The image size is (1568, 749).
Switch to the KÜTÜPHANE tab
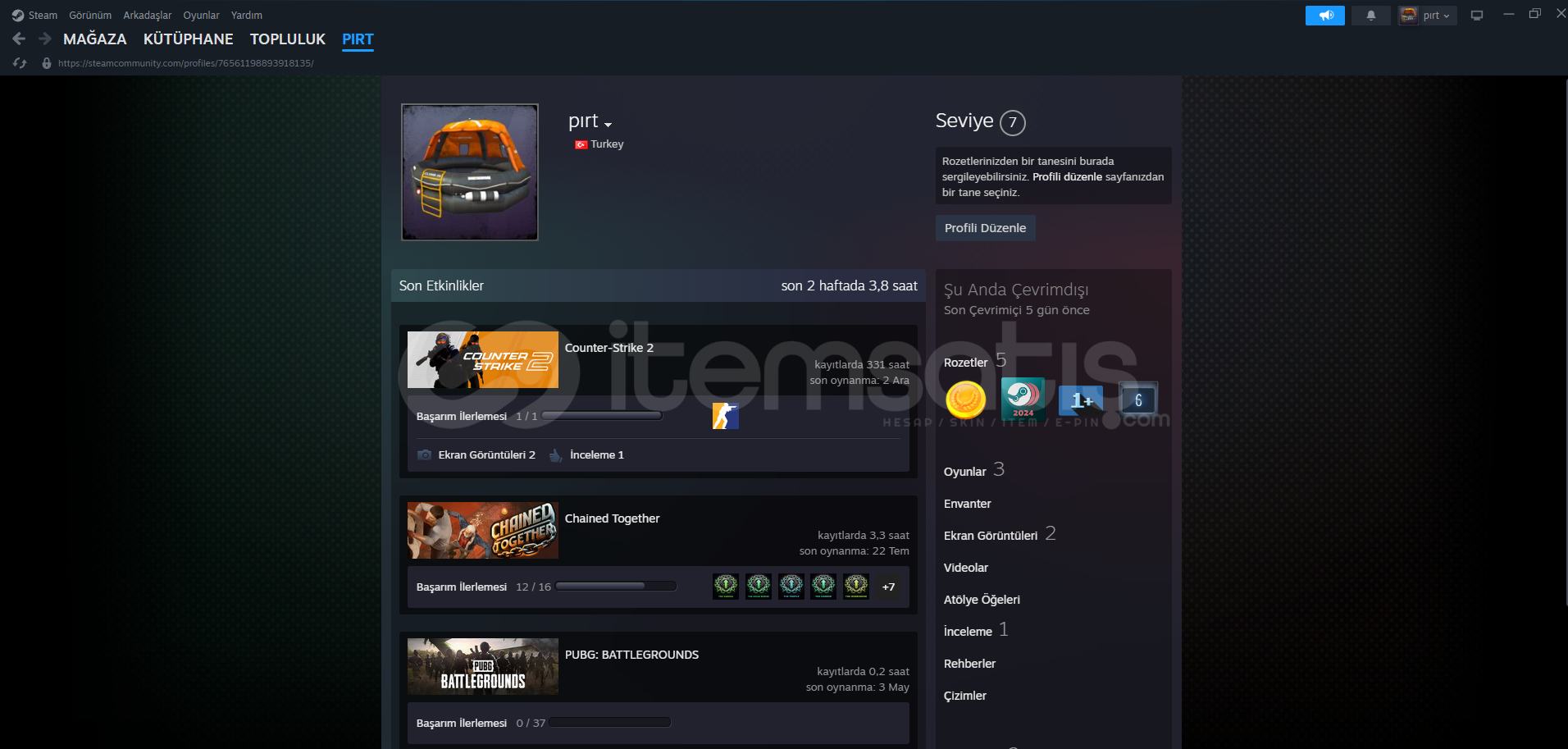[x=189, y=39]
